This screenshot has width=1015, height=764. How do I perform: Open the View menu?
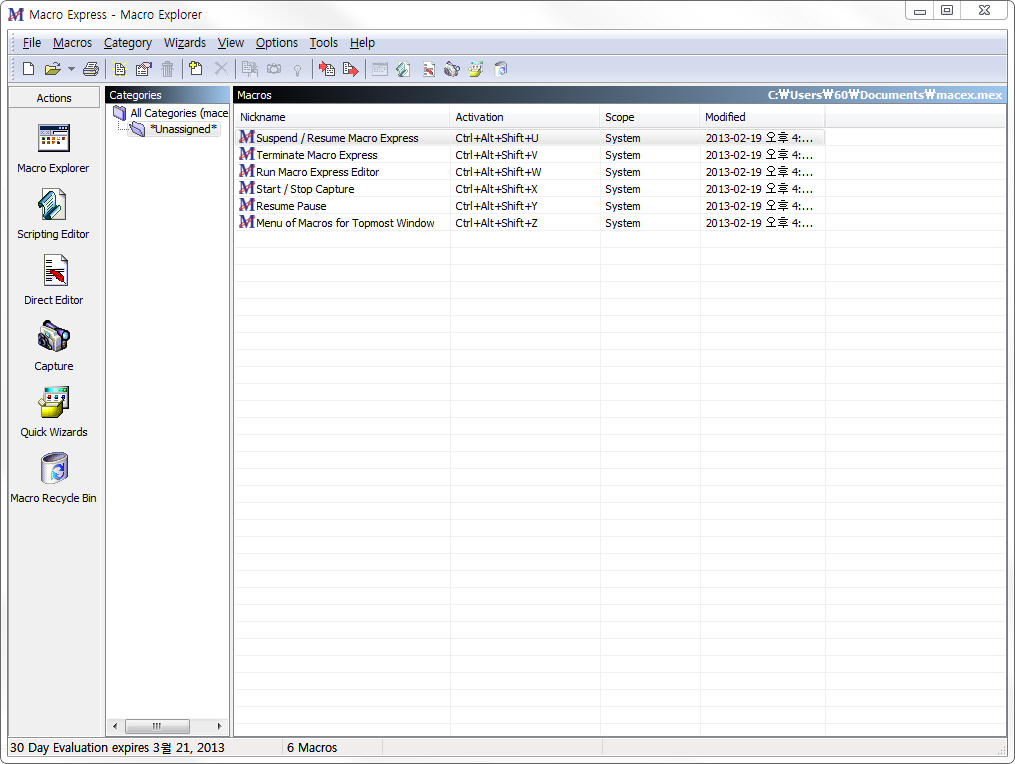(x=230, y=43)
